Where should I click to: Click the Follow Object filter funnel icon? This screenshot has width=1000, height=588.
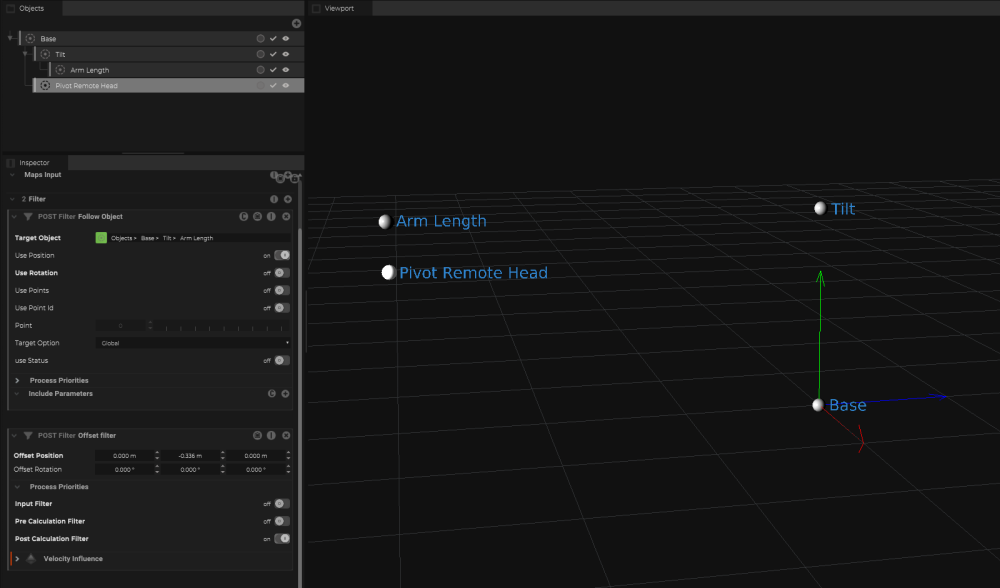point(28,216)
